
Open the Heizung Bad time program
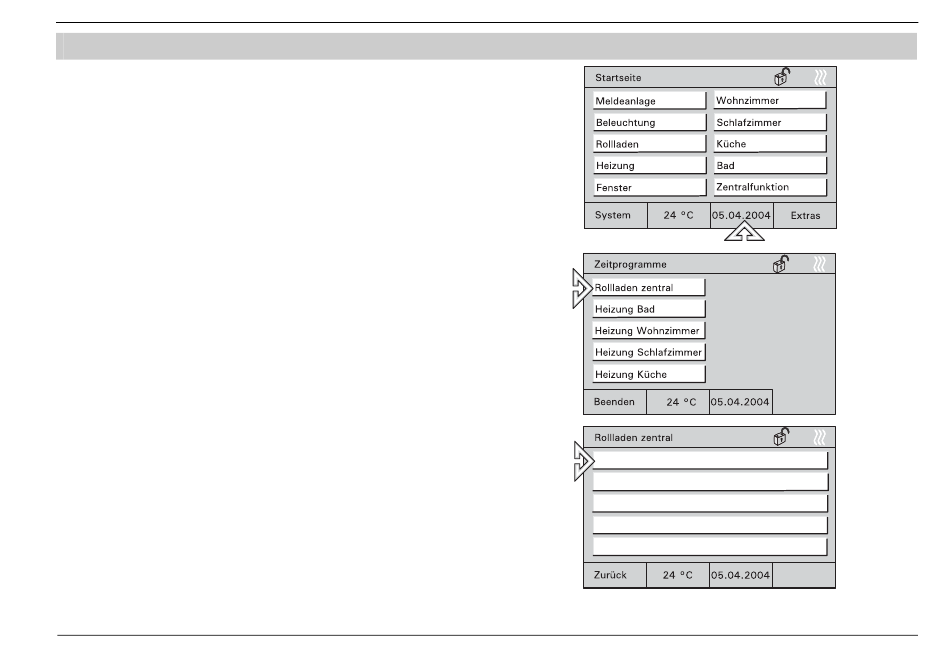pyautogui.click(x=649, y=309)
